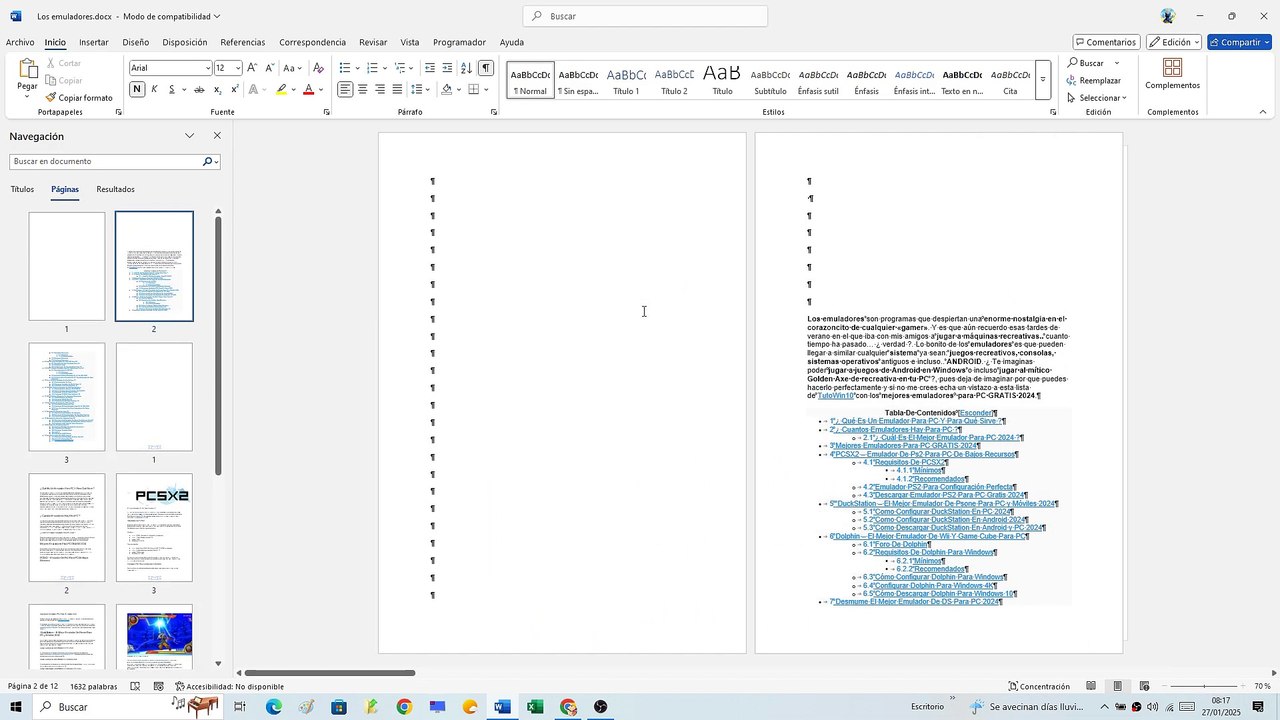1280x720 pixels.
Task: Click the Decrease Indent icon
Action: 430,68
